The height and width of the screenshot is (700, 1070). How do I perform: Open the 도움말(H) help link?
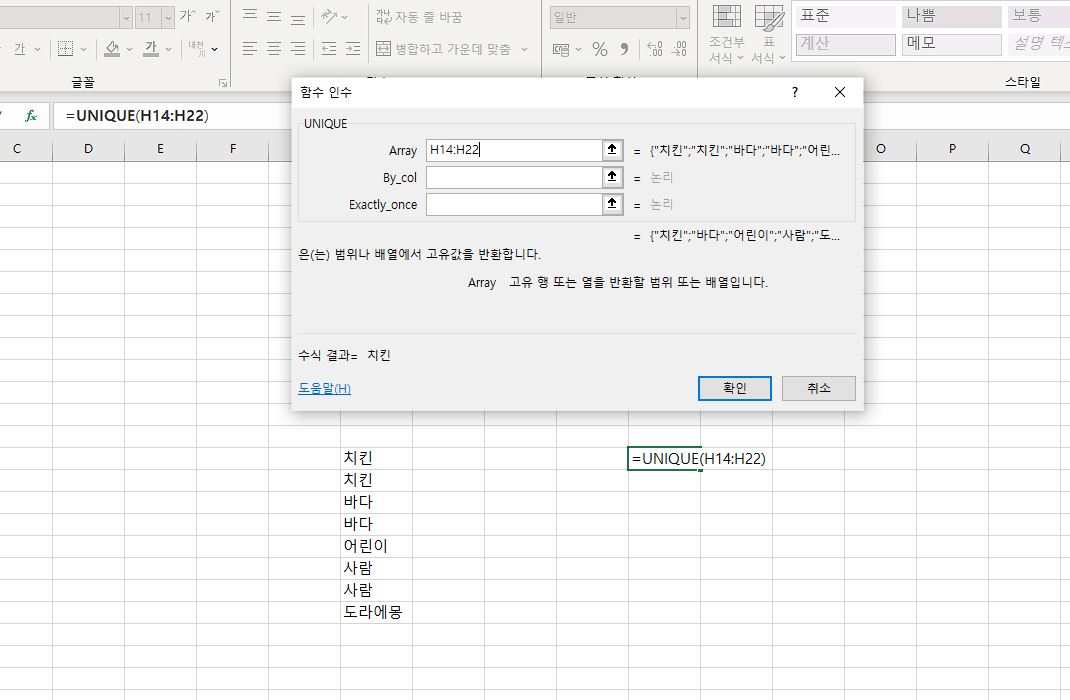click(x=322, y=388)
